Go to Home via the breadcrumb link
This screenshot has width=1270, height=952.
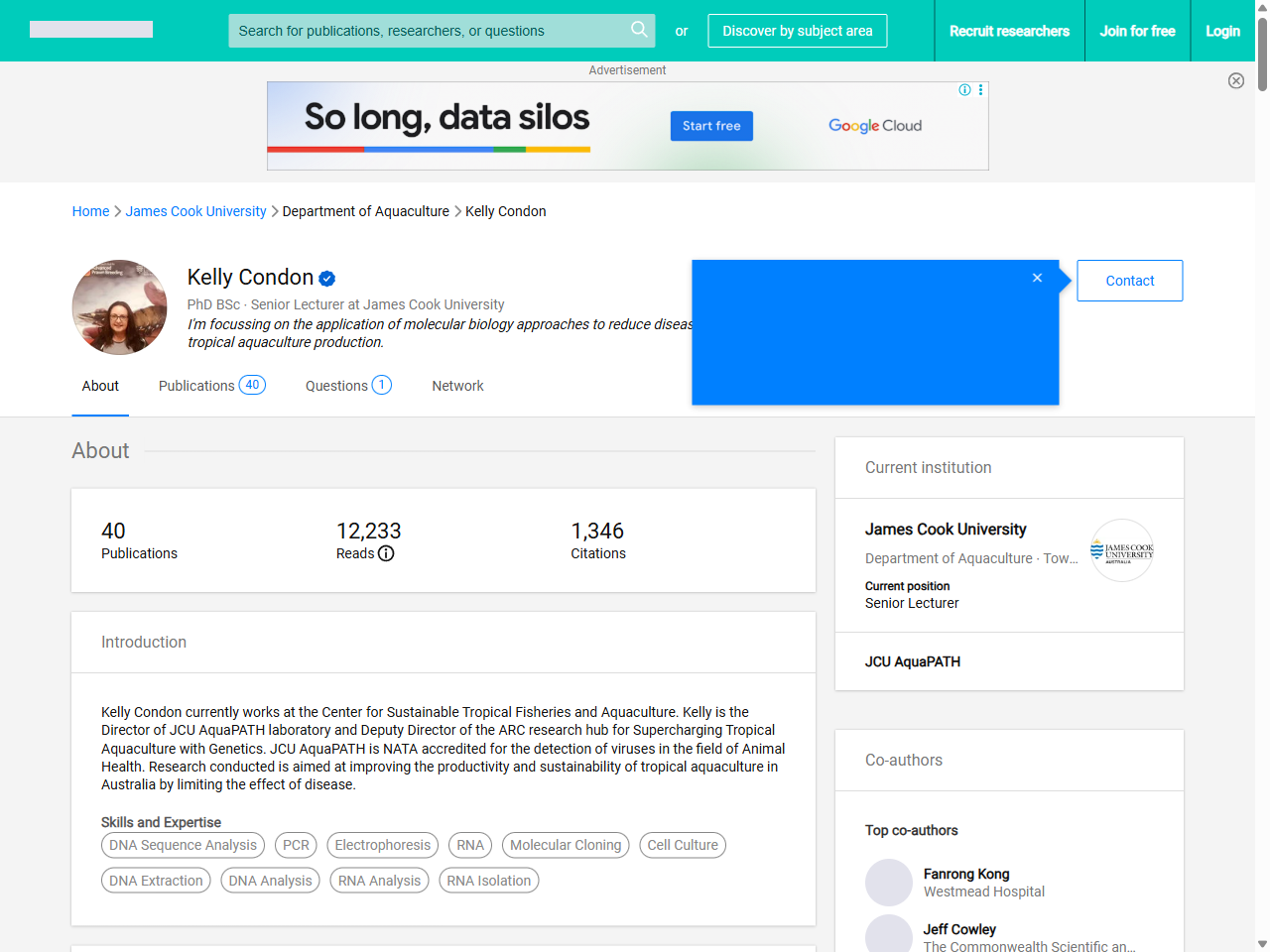pyautogui.click(x=90, y=211)
